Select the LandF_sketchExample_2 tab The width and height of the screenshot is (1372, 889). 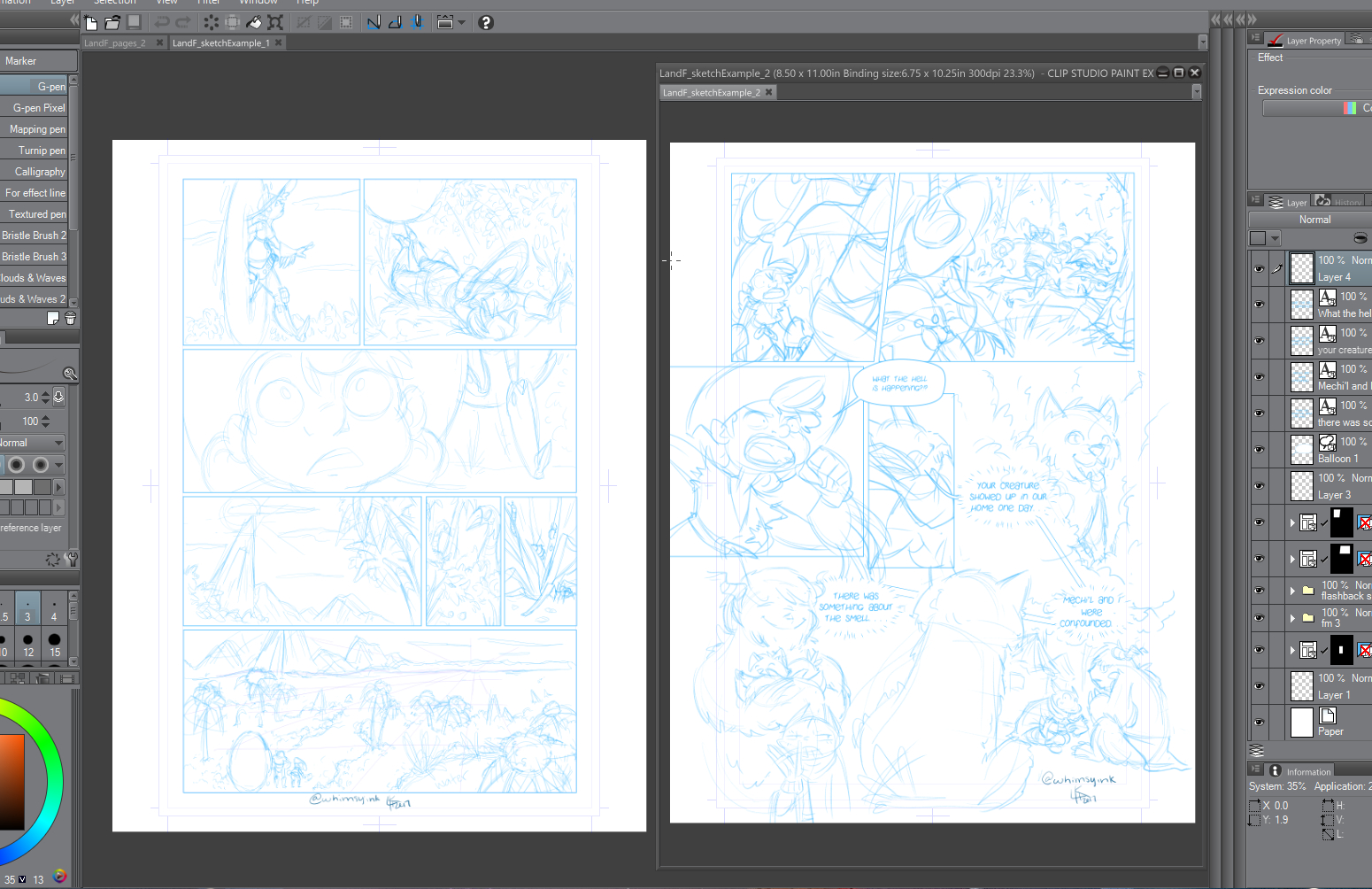[x=712, y=92]
